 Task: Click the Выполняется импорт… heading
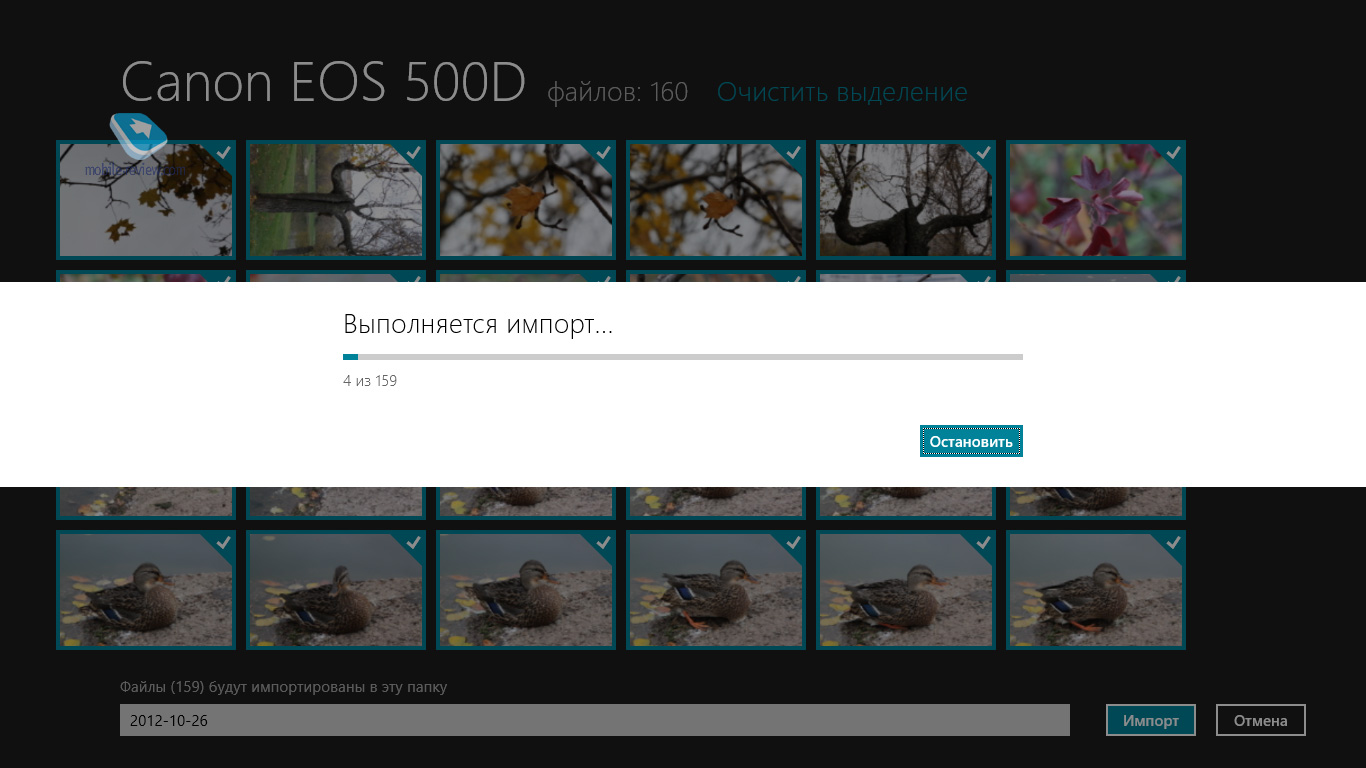[x=478, y=324]
